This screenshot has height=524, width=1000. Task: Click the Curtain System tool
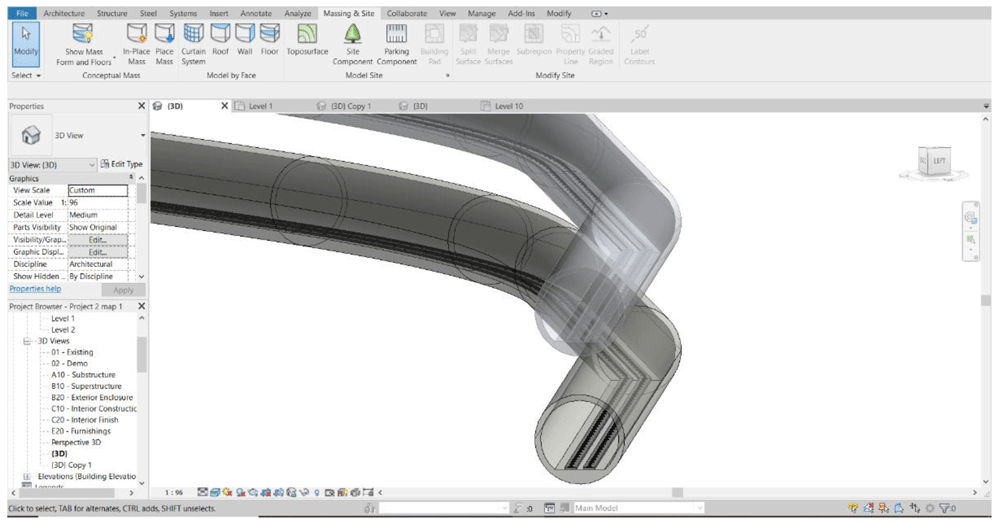(x=193, y=36)
